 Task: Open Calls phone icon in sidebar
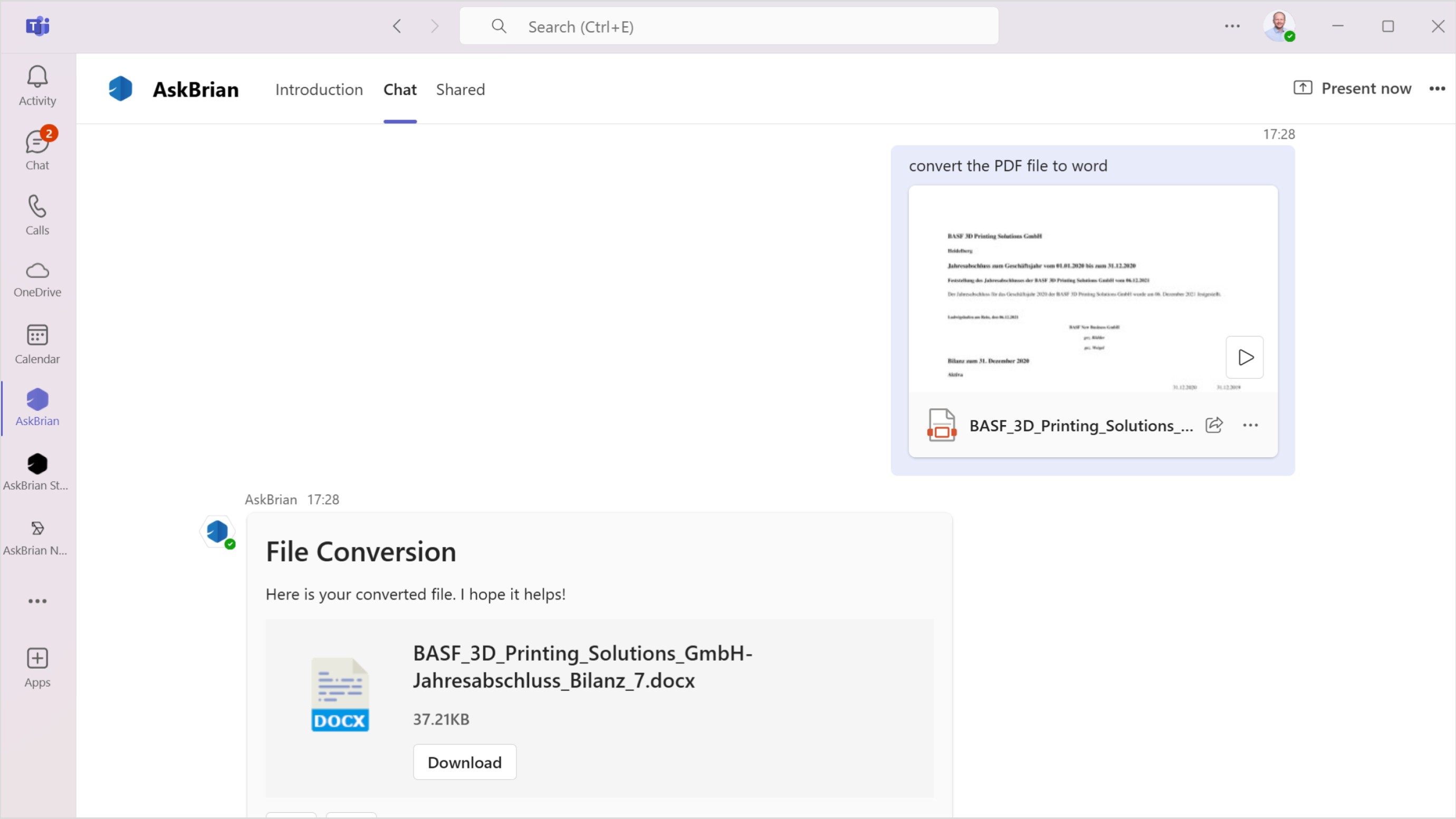point(37,215)
